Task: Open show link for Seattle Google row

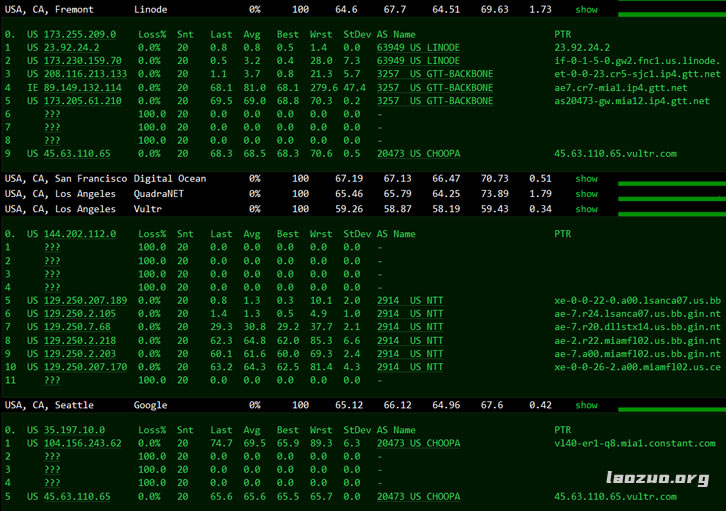Action: [x=586, y=406]
